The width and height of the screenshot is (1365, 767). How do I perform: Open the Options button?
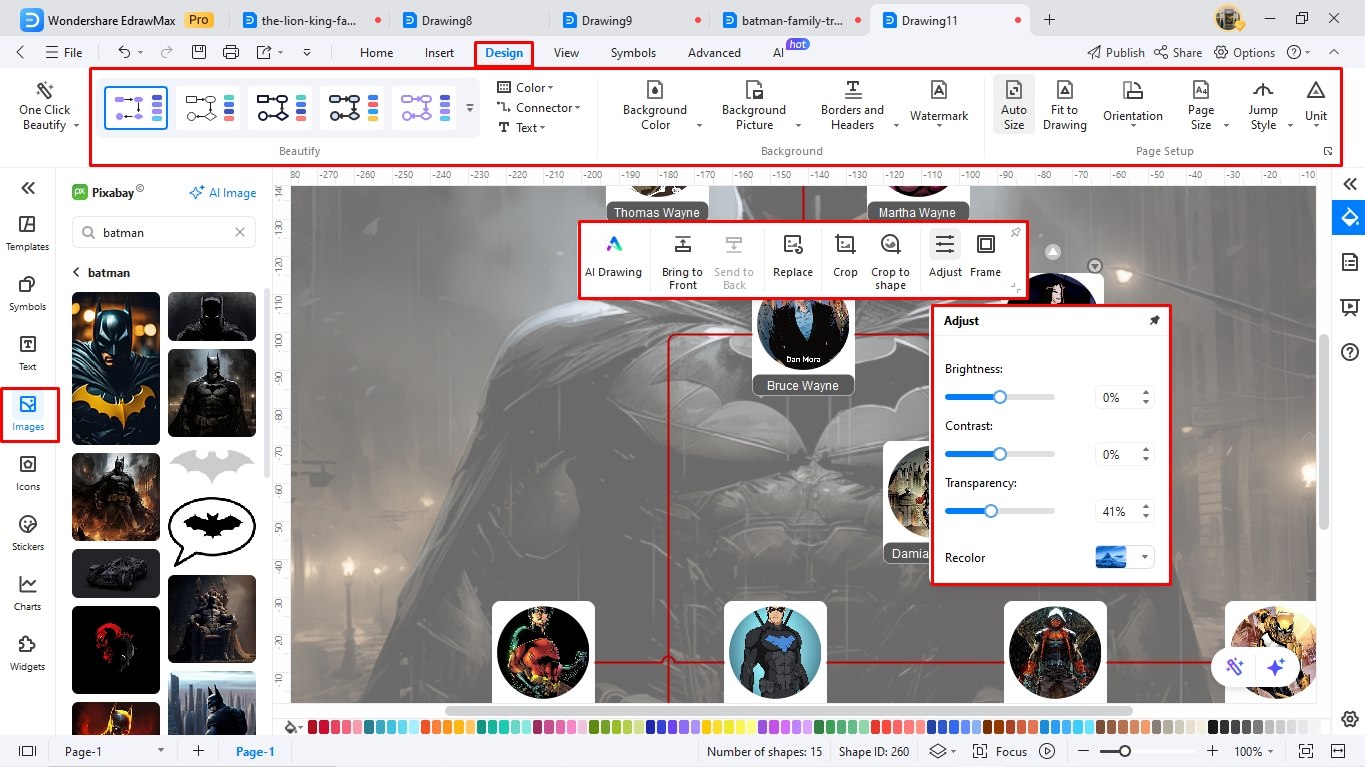tap(1245, 52)
